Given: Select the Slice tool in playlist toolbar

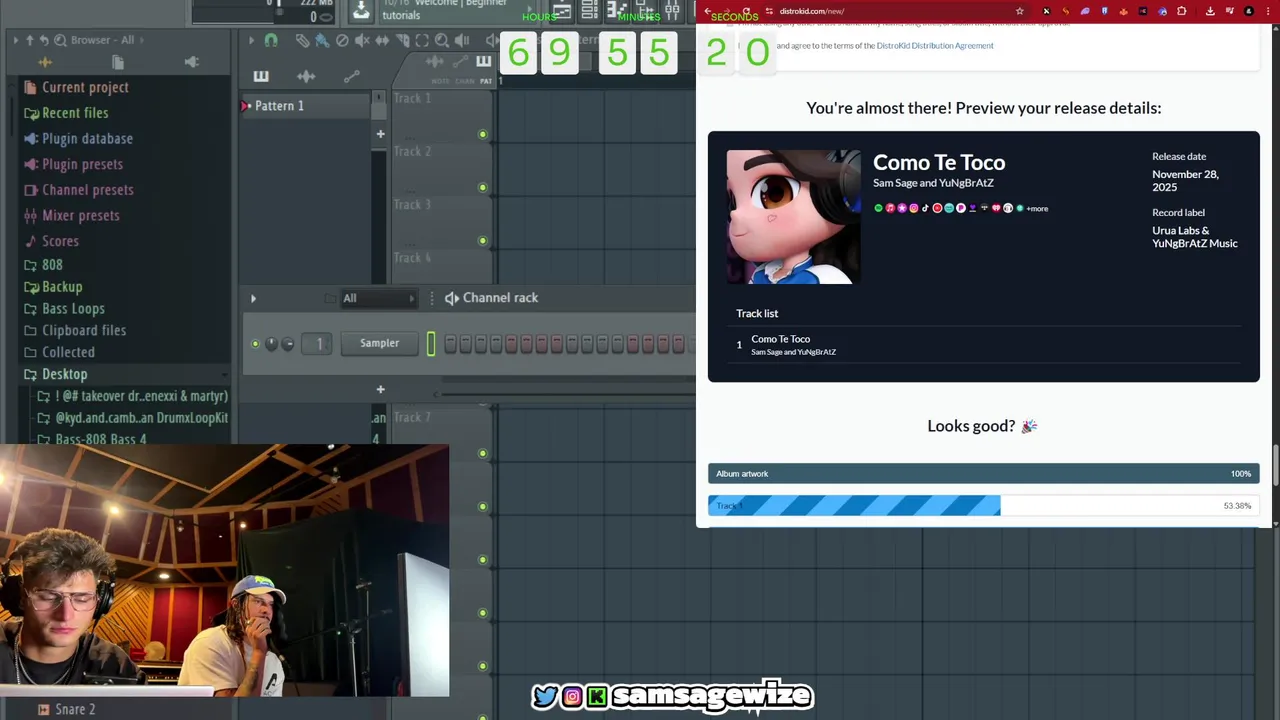Looking at the screenshot, I should click(x=402, y=40).
